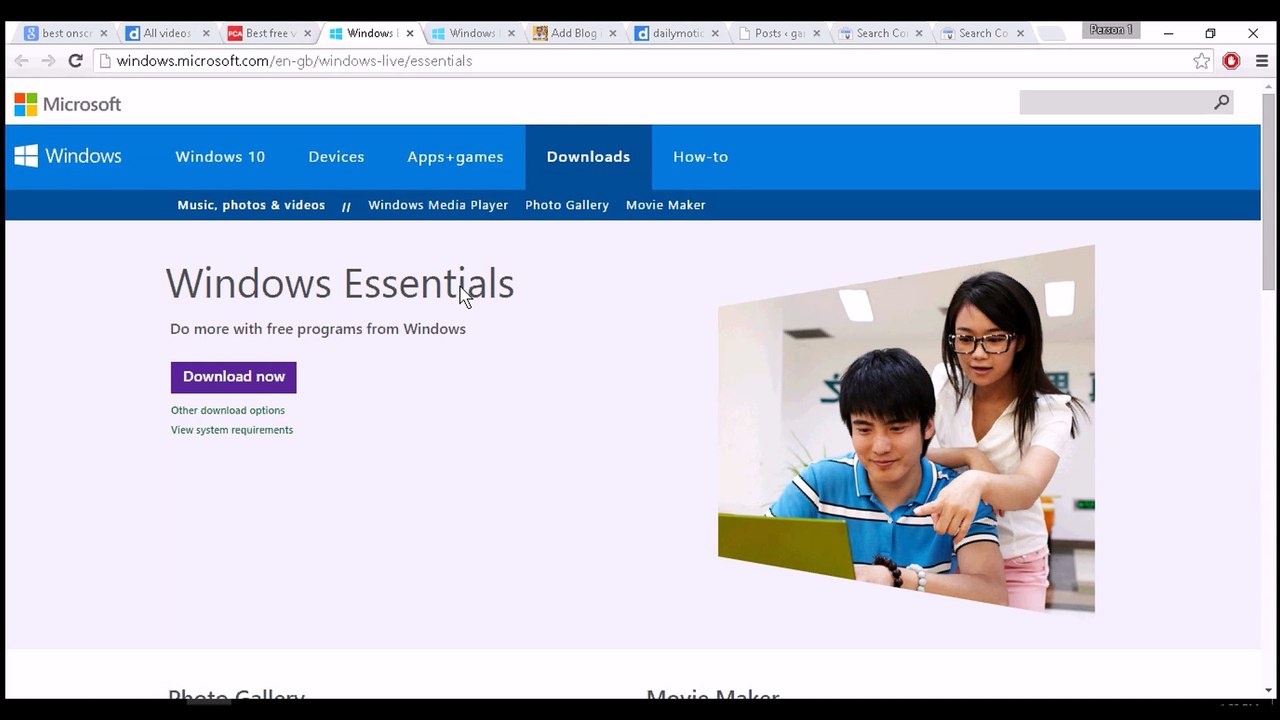
Task: Open the How-to menu item
Action: 700,157
